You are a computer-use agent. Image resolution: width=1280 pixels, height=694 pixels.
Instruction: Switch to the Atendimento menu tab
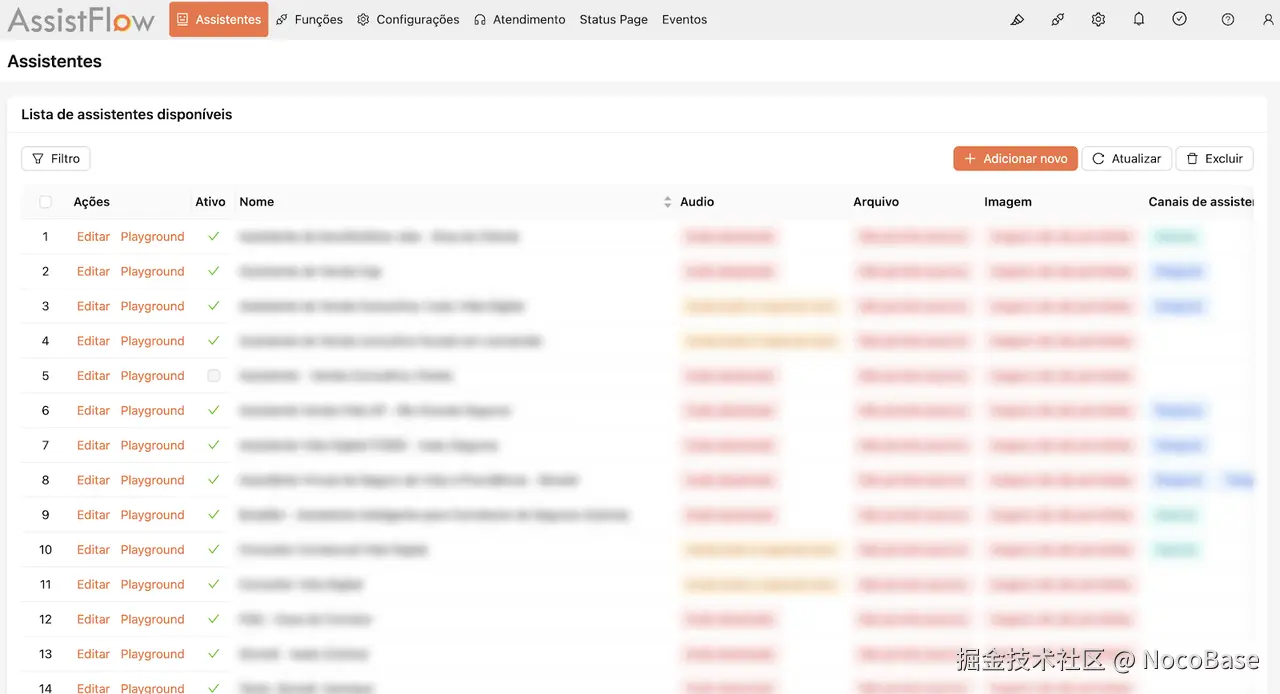[520, 19]
